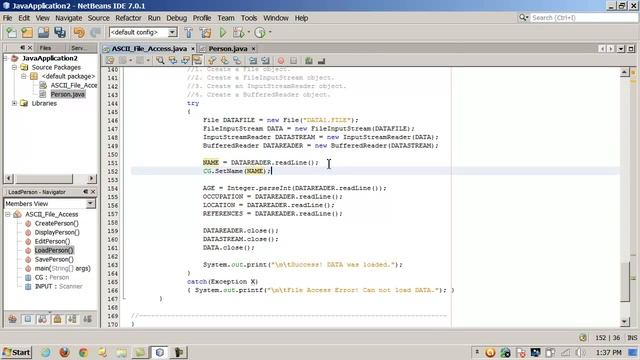
Task: Click the Profile Main Project icon
Action: 260,33
